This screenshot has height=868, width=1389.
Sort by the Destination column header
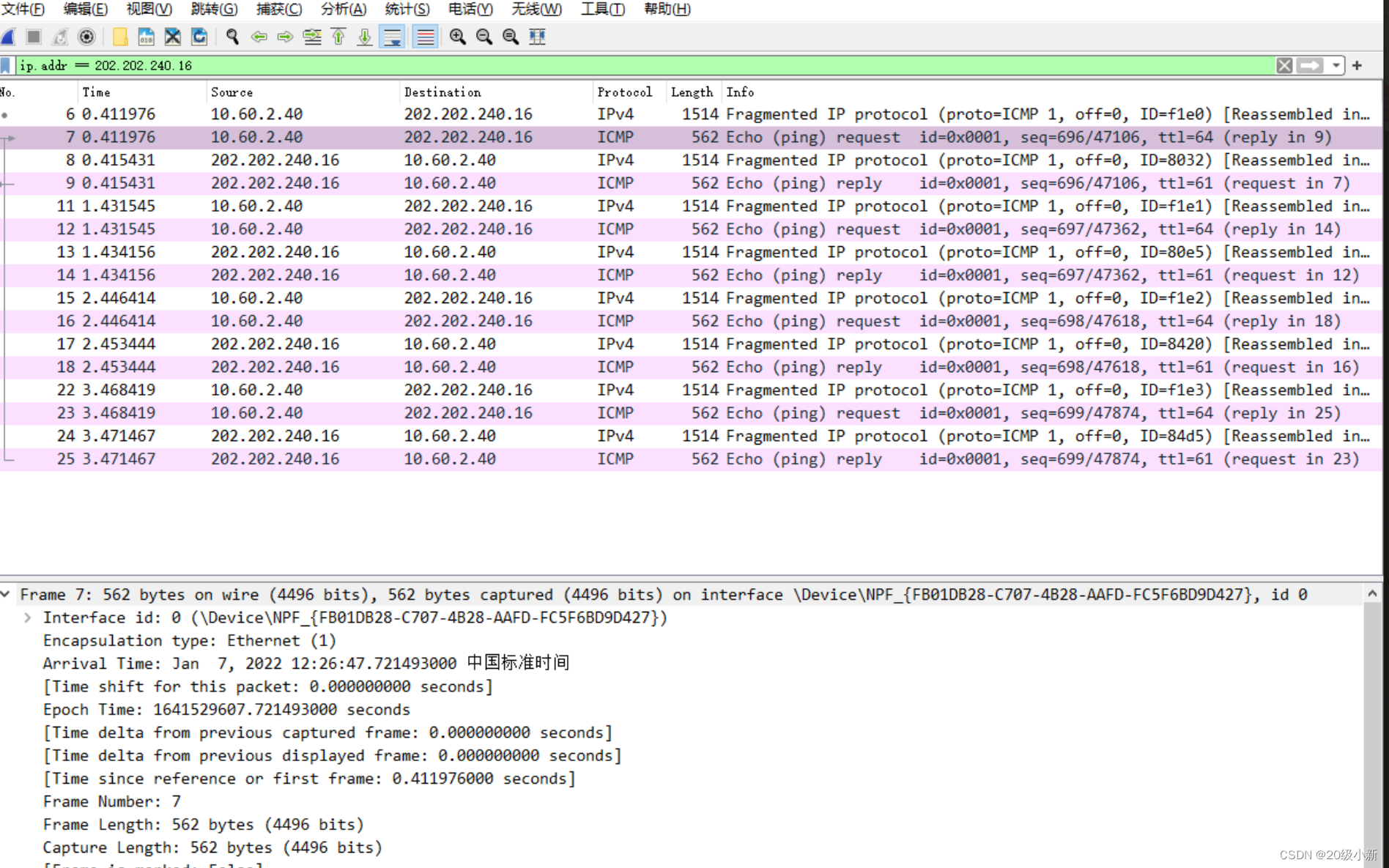496,92
